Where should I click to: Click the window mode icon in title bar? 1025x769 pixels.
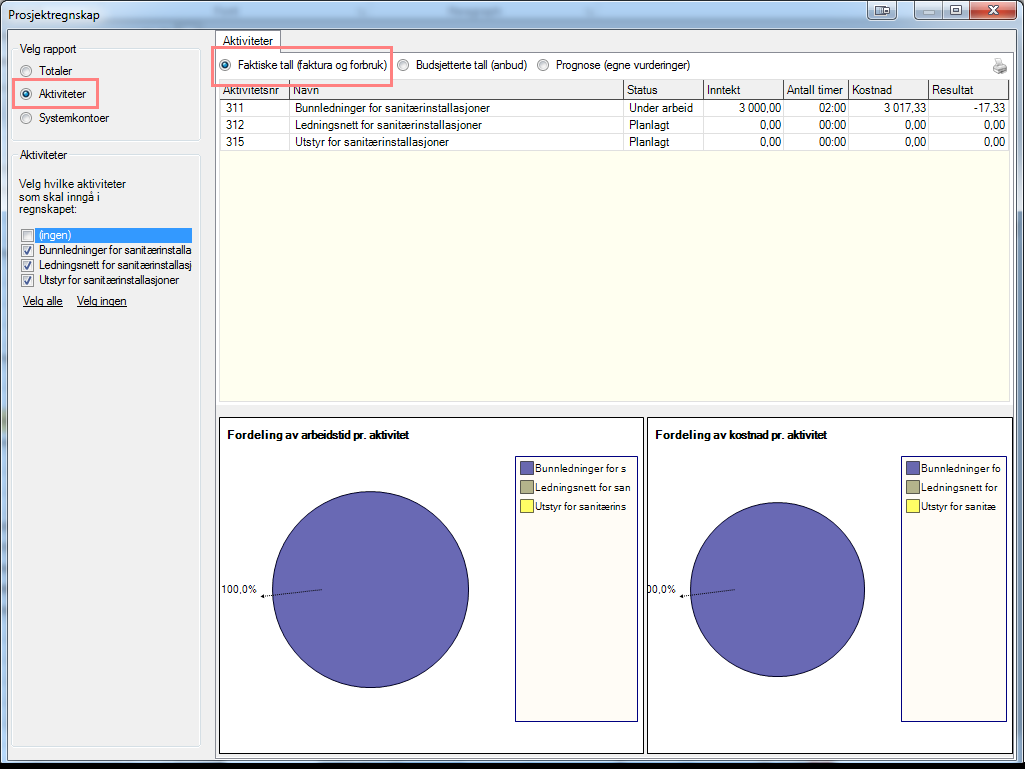coord(882,10)
